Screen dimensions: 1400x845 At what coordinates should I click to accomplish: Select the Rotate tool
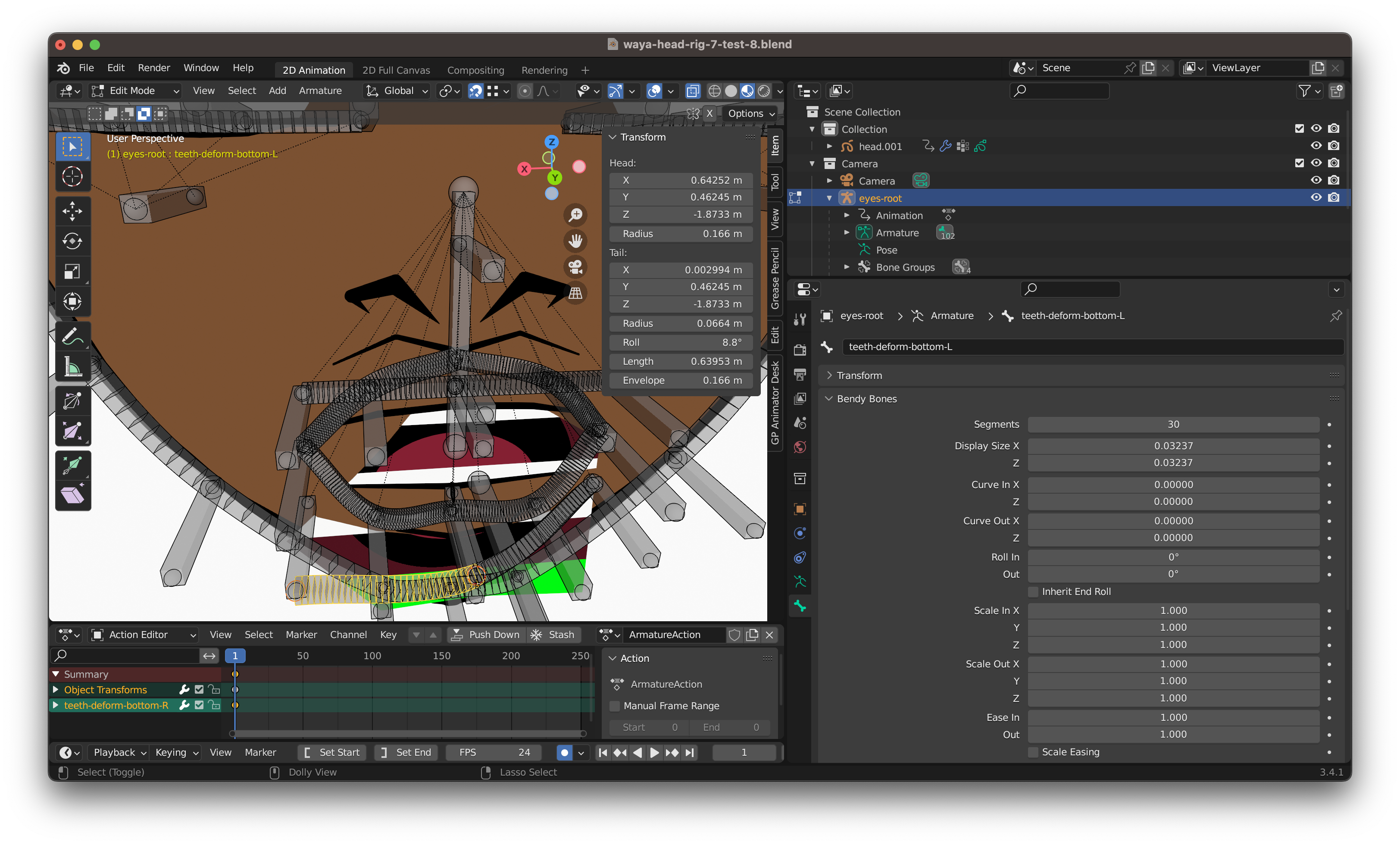coord(72,241)
